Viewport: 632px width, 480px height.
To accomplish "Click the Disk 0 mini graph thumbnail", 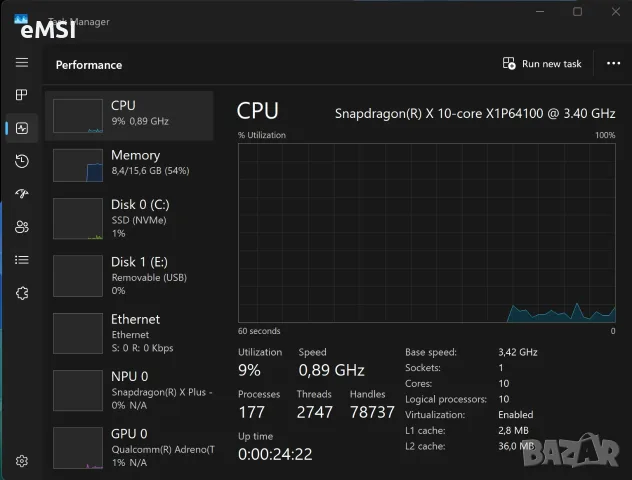I will click(78, 218).
